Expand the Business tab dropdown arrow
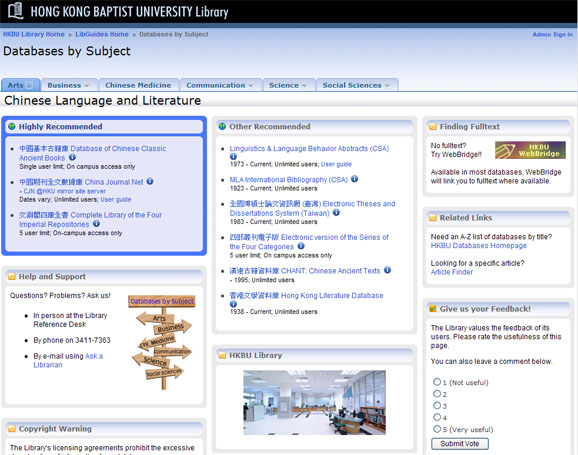 [87, 86]
